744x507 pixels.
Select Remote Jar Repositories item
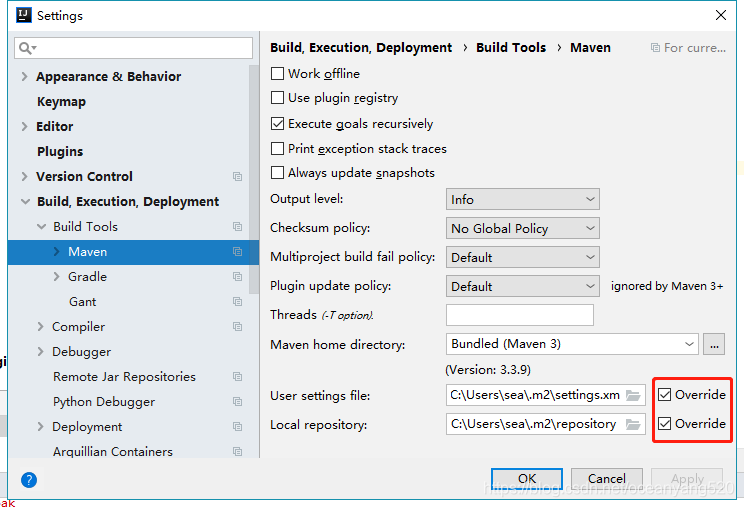124,377
